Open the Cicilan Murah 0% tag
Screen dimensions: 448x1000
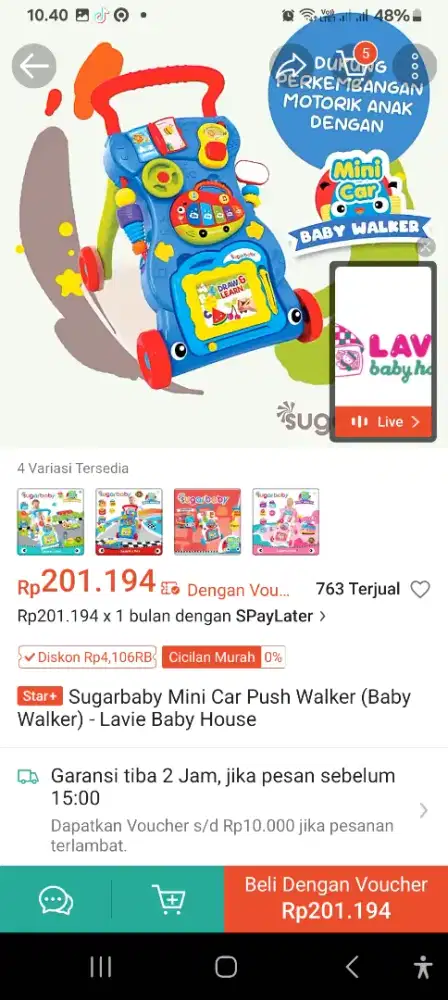point(223,657)
